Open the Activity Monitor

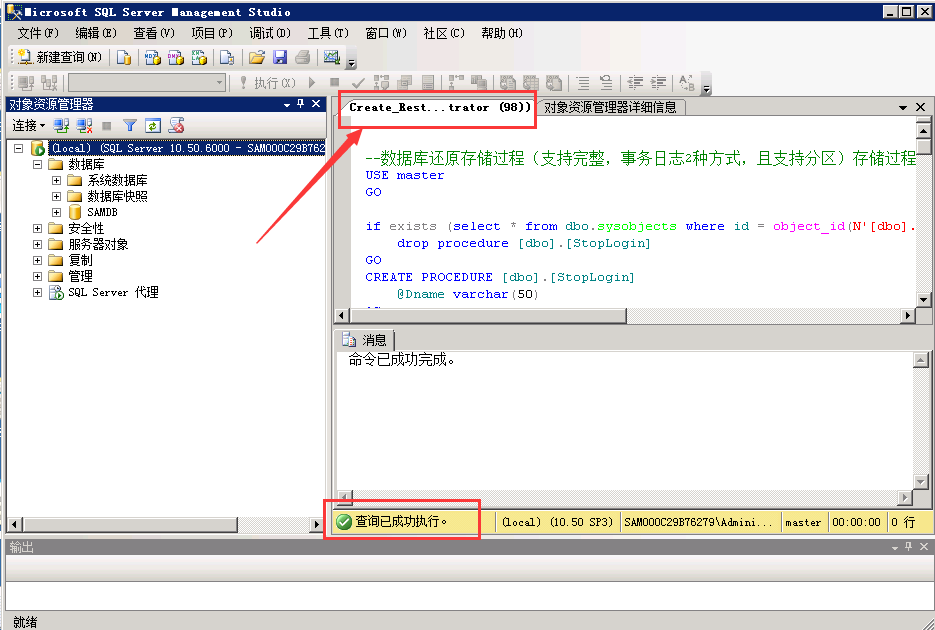click(332, 57)
